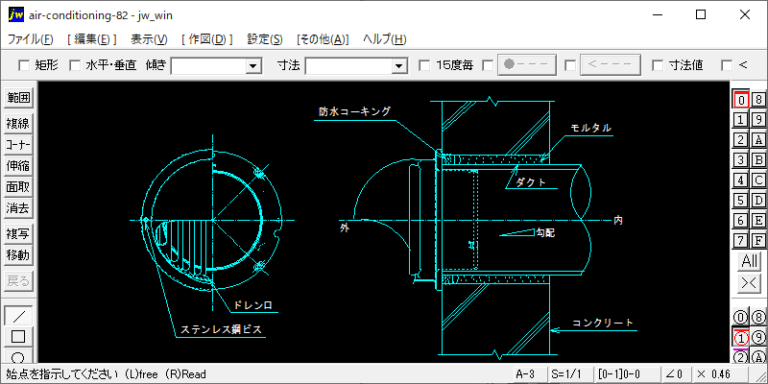Image resolution: width=768 pixels, height=384 pixels.
Task: Open the ファイル(F) menu
Action: (30, 39)
